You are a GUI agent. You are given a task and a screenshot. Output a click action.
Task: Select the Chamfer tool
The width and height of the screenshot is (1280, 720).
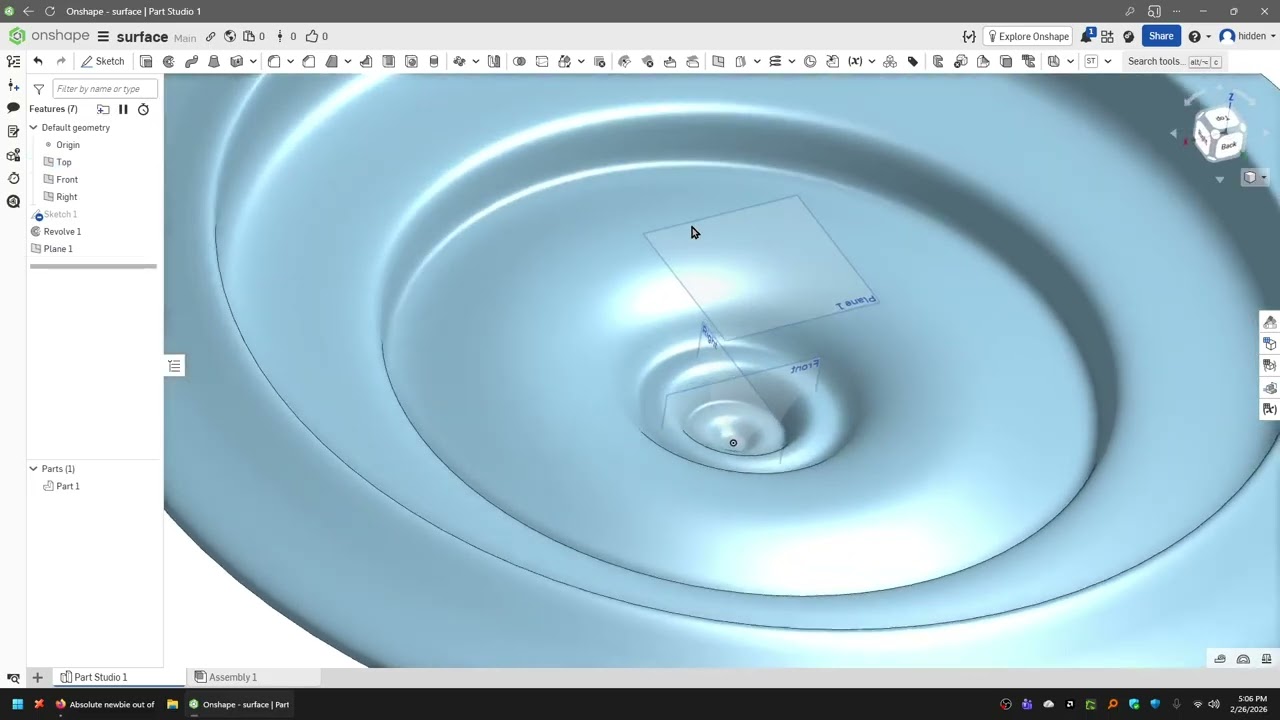point(309,61)
